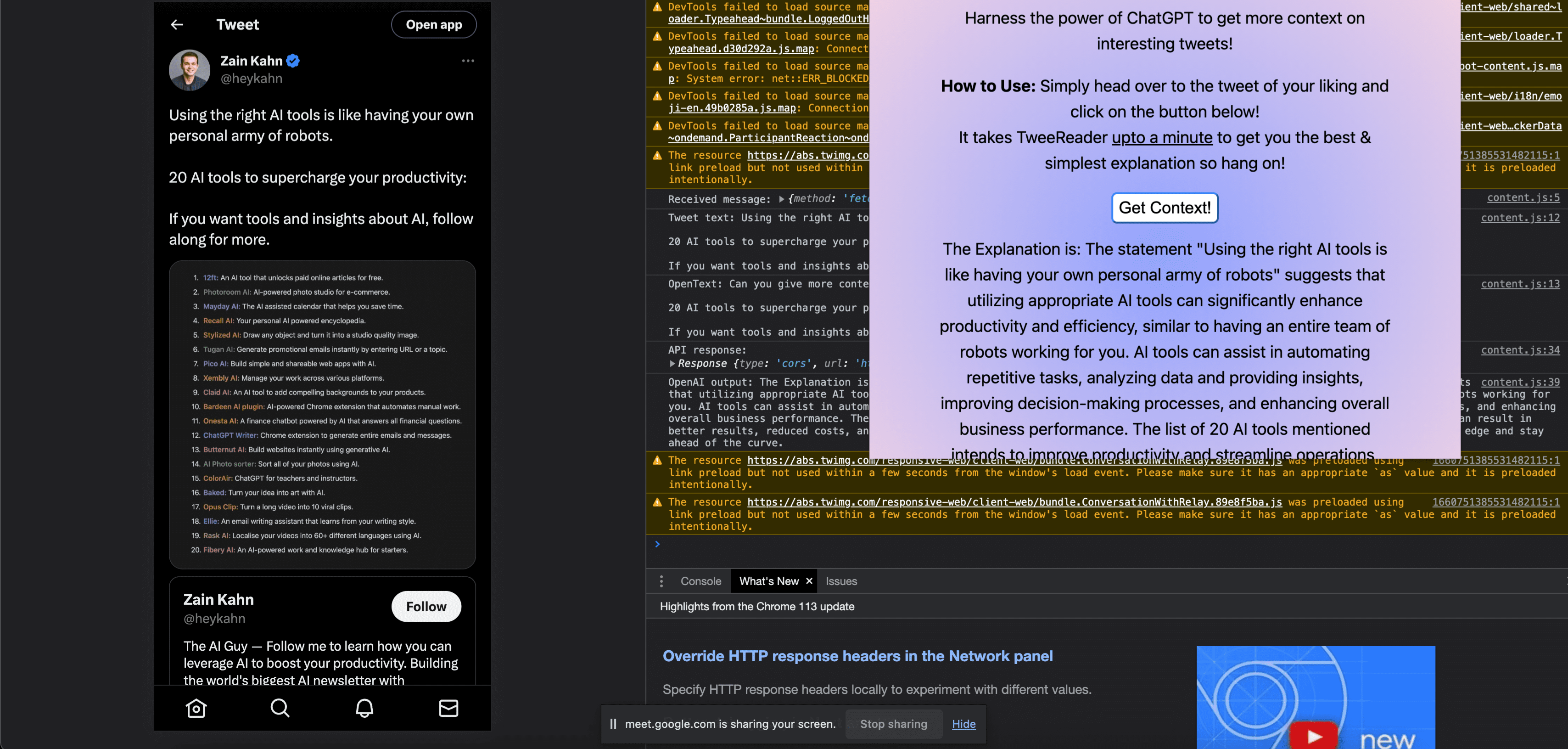1568x749 pixels.
Task: Open messages envelope icon
Action: (448, 708)
